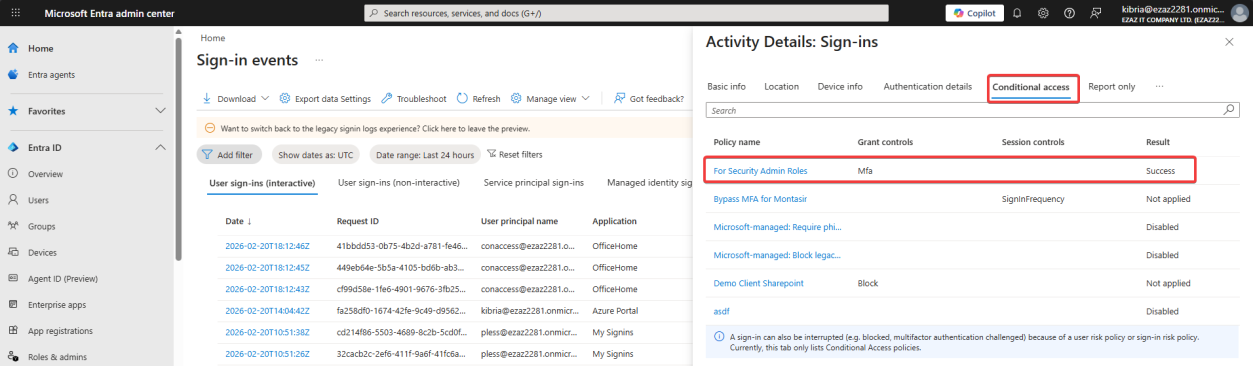Open Devices in the sidebar
Screen dimensions: 1253x366
click(43, 252)
